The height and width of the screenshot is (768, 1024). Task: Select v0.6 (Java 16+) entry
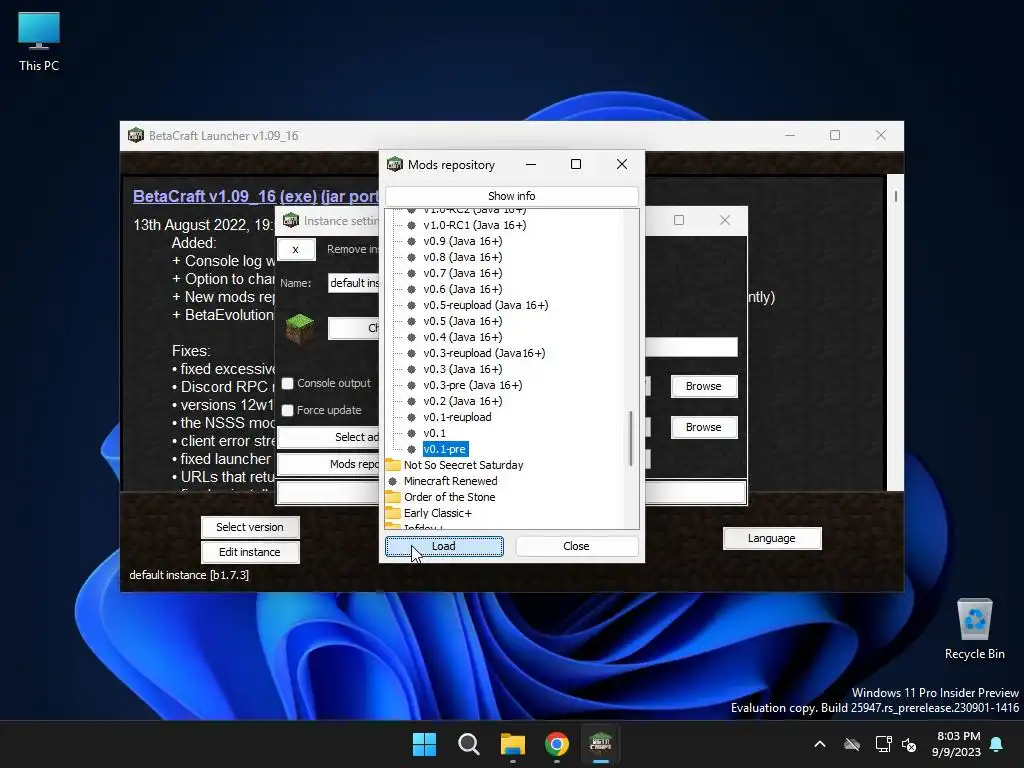[x=462, y=289]
